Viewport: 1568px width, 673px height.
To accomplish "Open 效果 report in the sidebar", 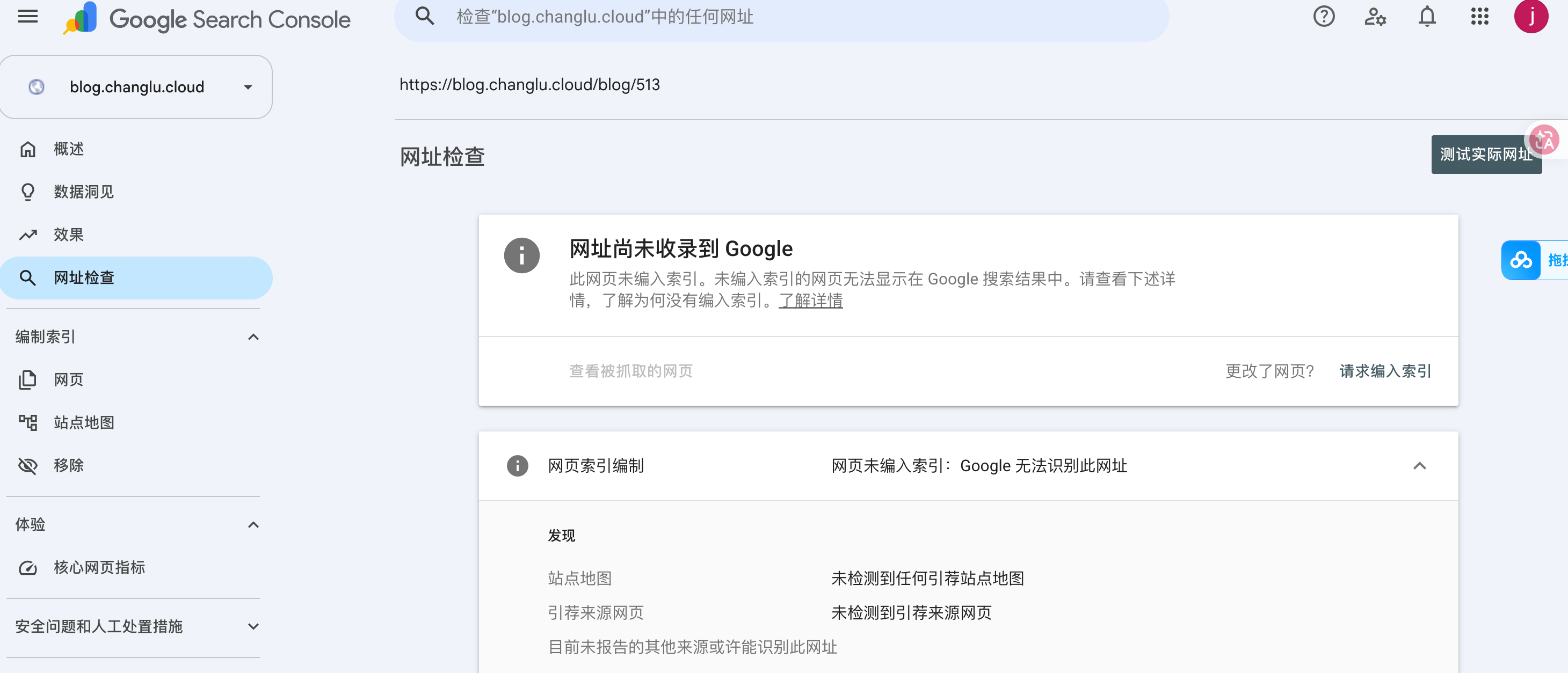I will coord(136,235).
